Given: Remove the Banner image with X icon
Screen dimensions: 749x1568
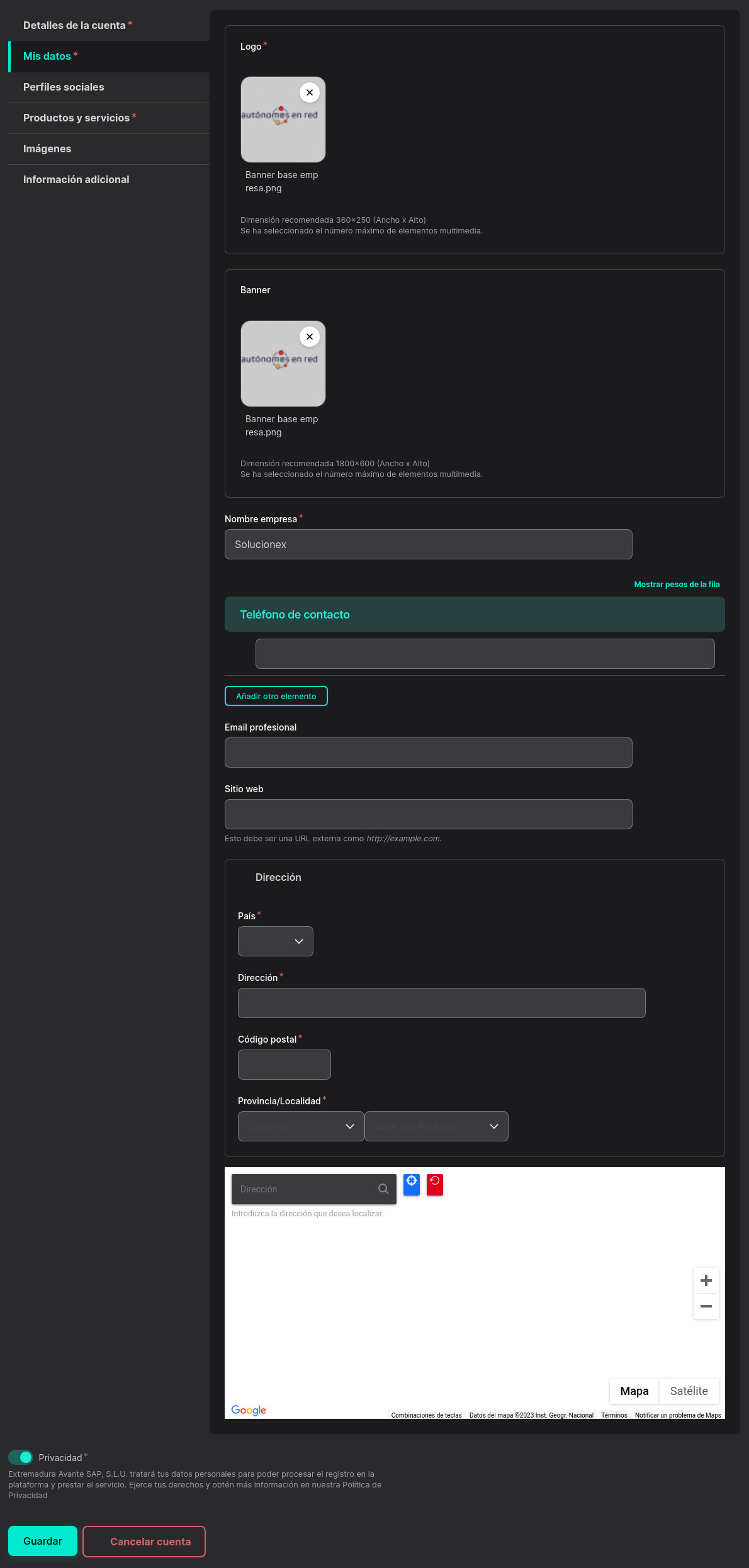Looking at the screenshot, I should pos(310,337).
